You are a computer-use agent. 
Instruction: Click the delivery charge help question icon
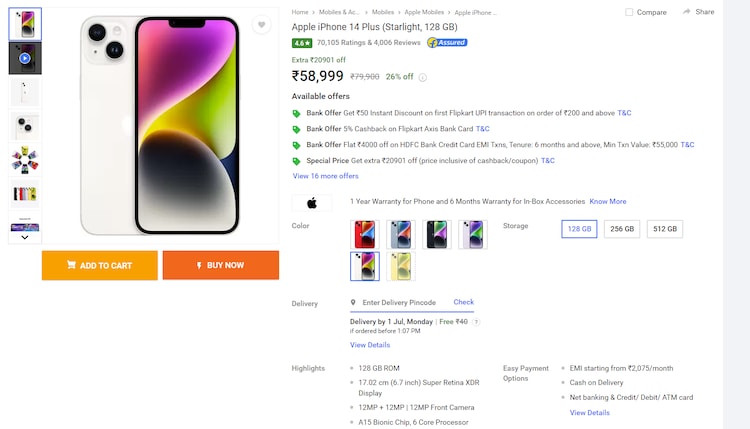click(476, 322)
